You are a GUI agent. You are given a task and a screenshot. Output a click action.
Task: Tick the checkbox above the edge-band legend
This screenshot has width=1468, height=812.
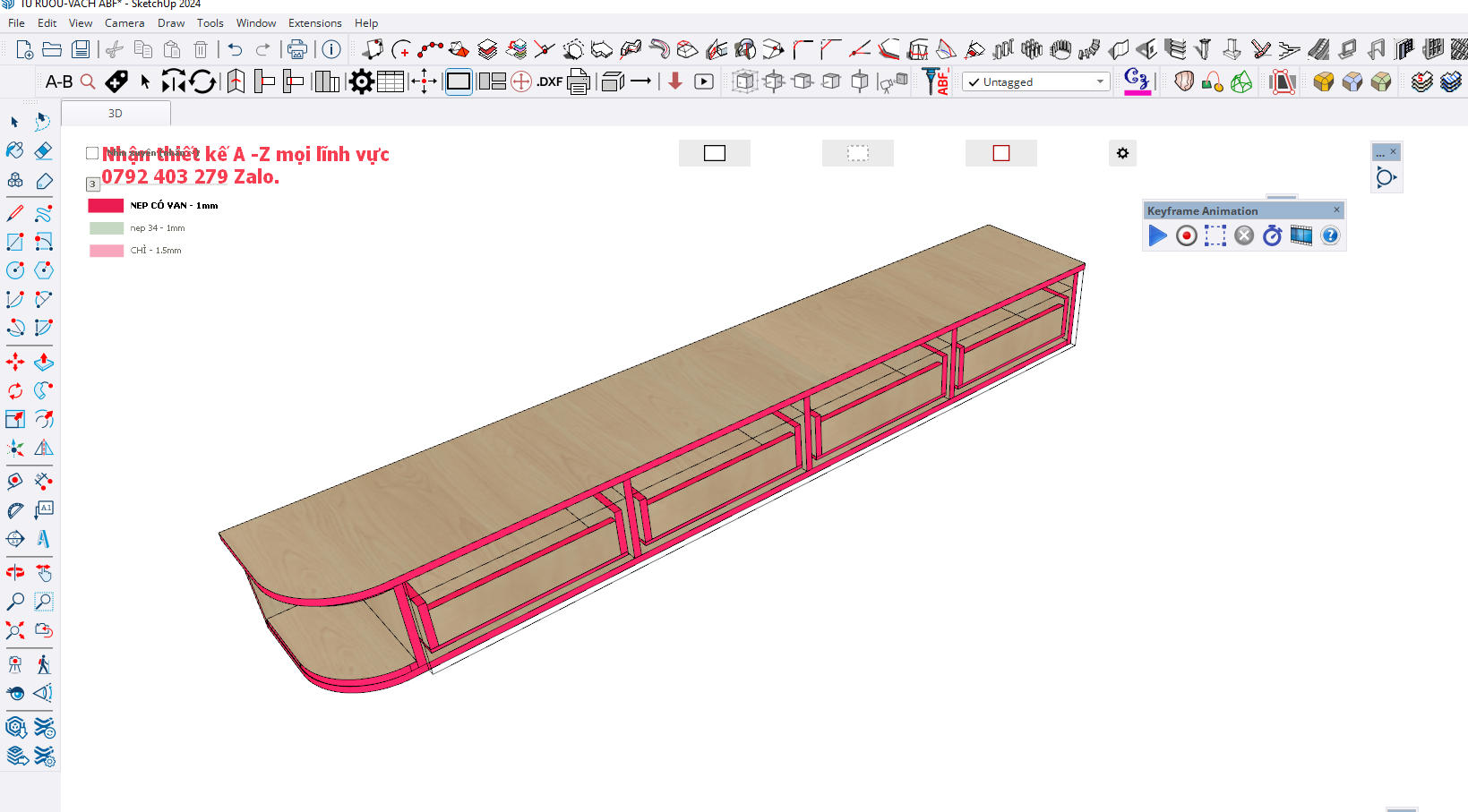tap(92, 153)
